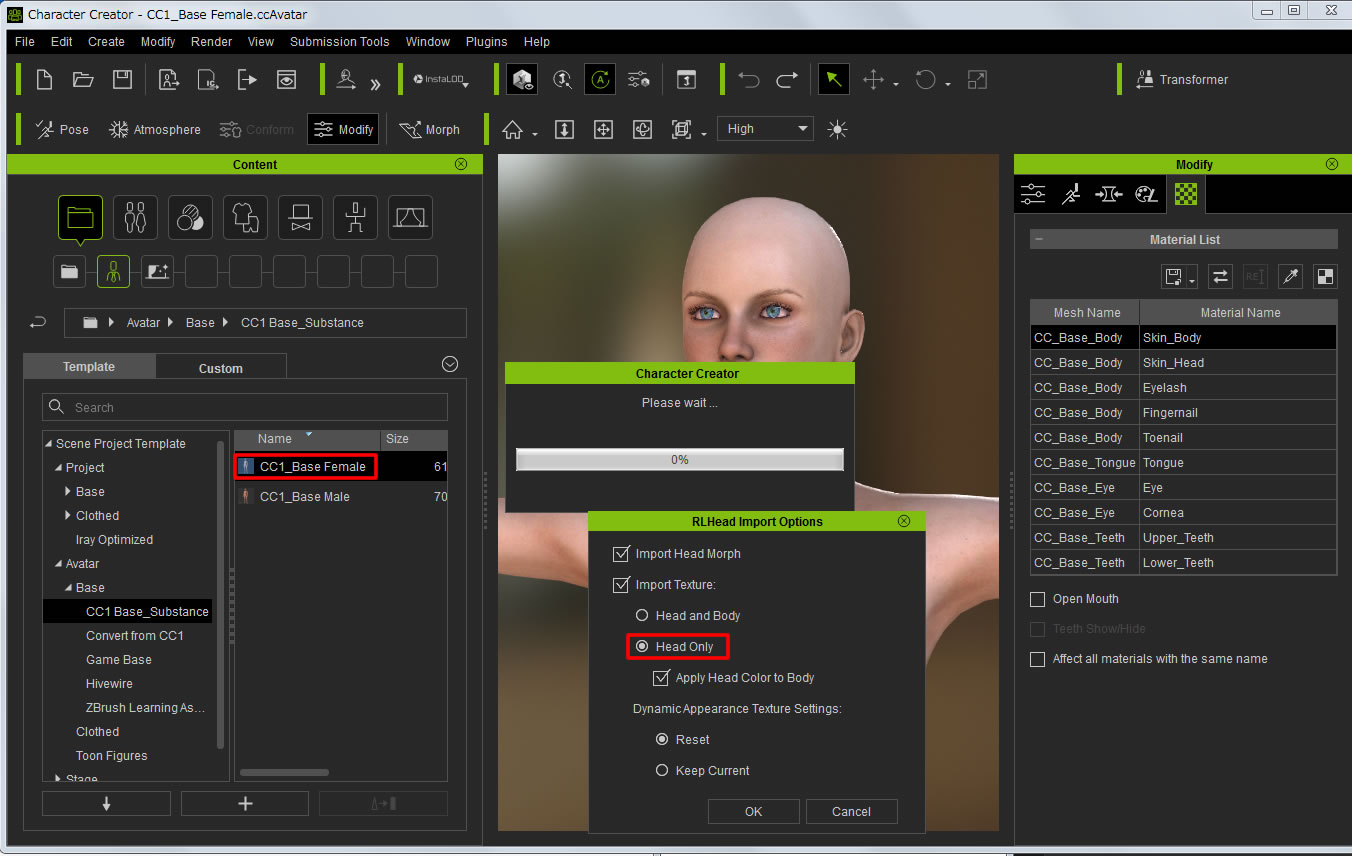Expand the Base node under Project
The height and width of the screenshot is (856, 1352).
point(68,492)
